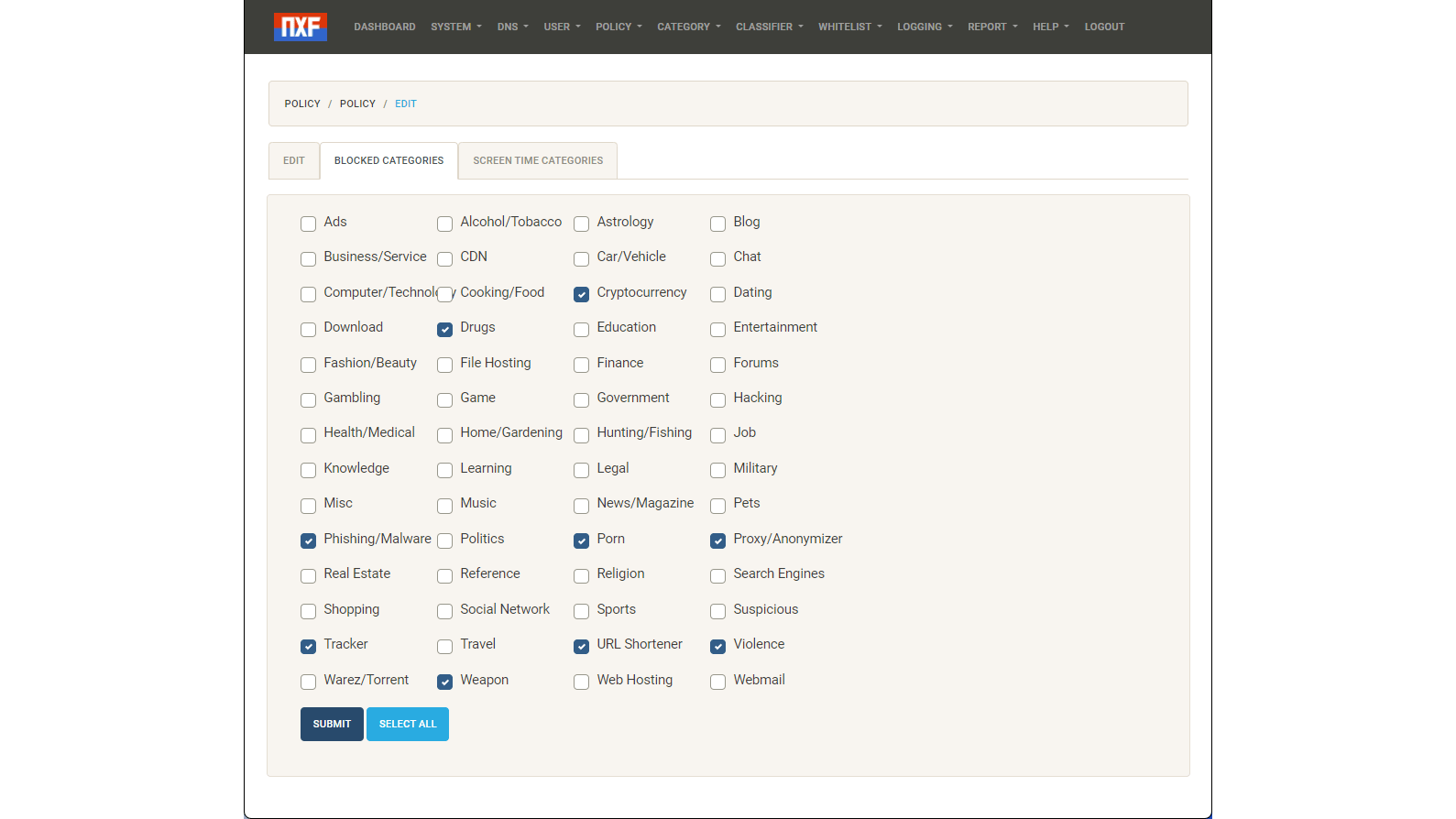Switch to the Edit tab
Screen dimensions: 1456x819
(294, 160)
